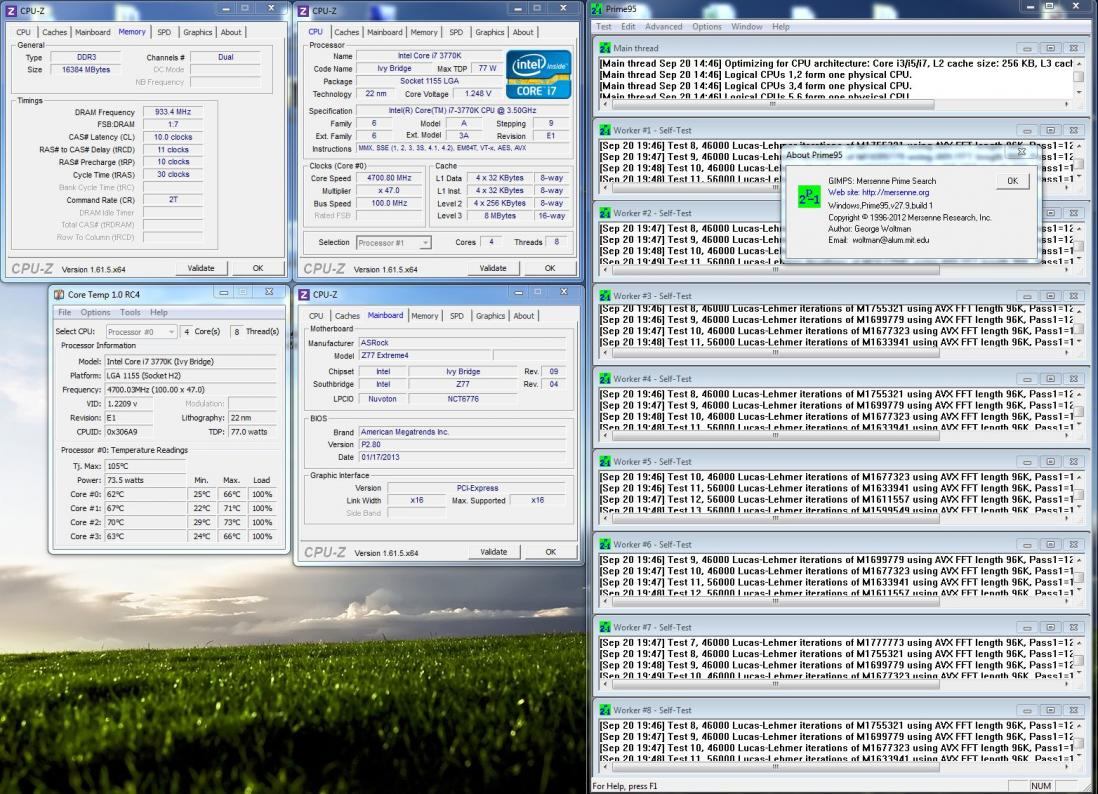Open the Tools menu in Core Temp
Image resolution: width=1098 pixels, height=794 pixels.
click(130, 312)
